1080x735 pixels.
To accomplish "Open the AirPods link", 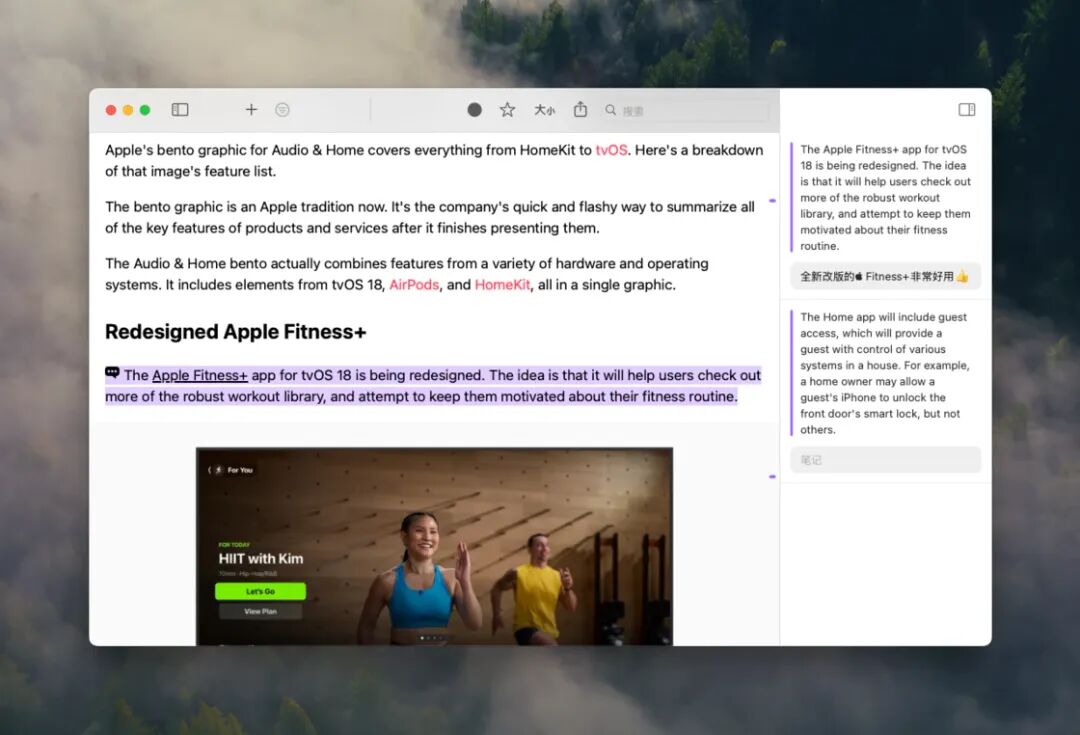I will tap(414, 284).
